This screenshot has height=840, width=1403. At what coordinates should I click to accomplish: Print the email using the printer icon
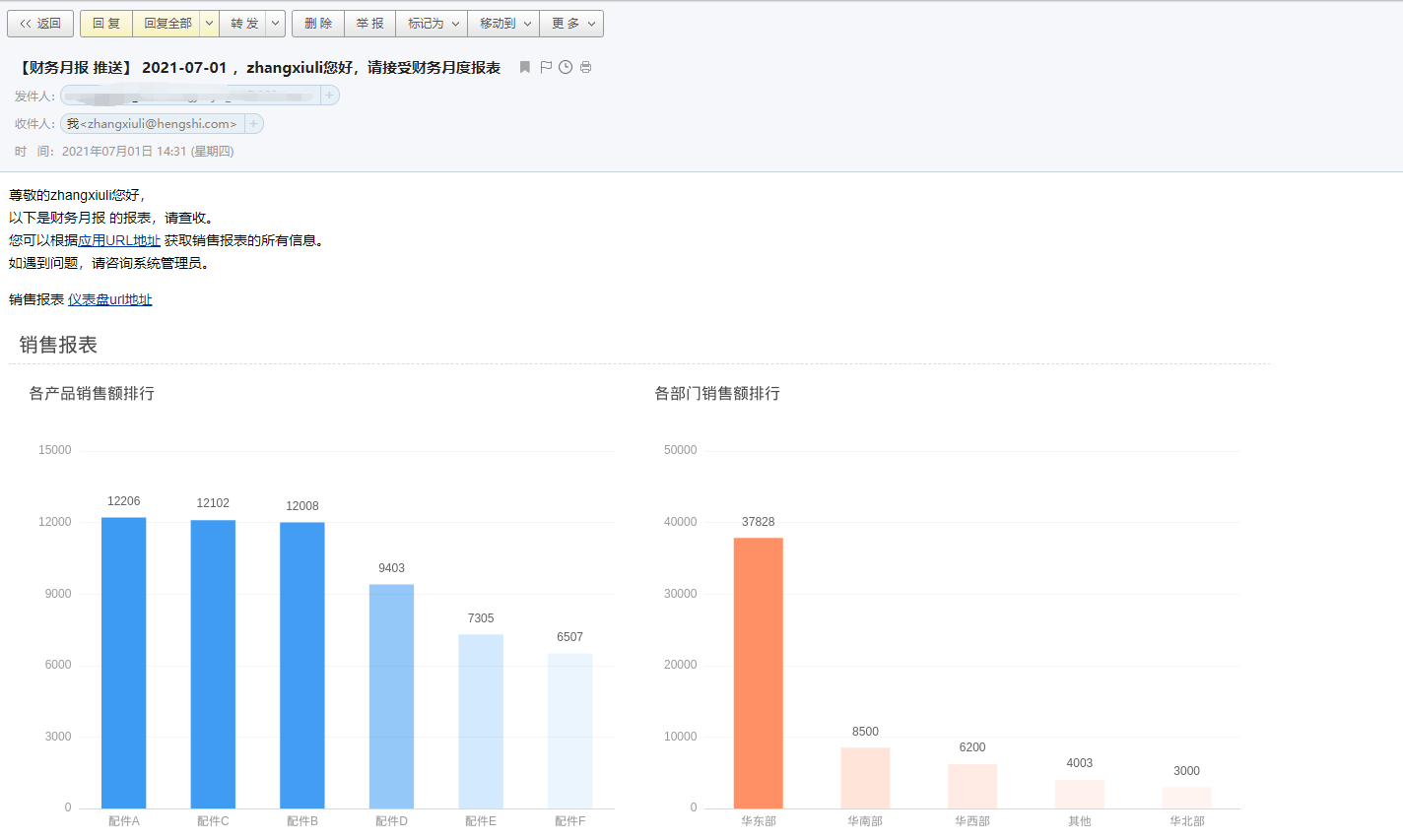(x=586, y=67)
